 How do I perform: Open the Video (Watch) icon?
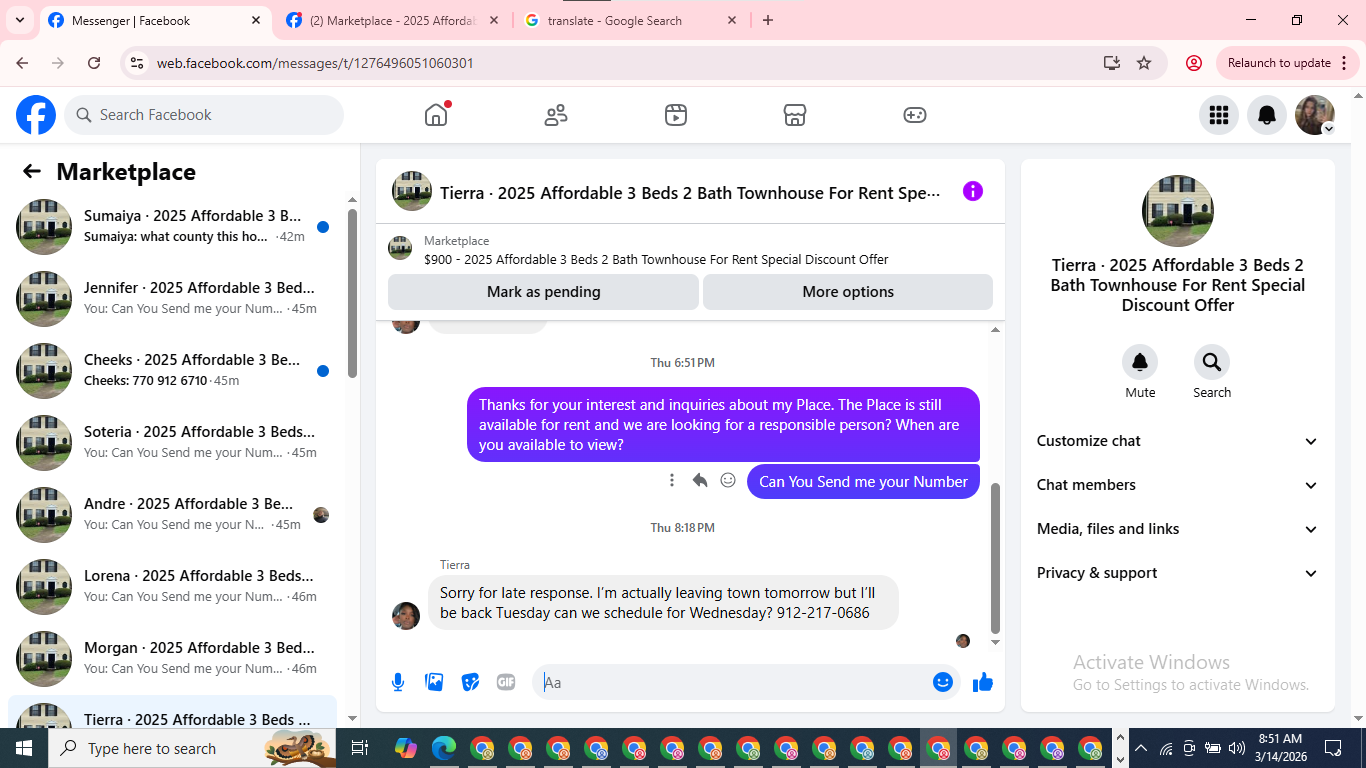[676, 115]
